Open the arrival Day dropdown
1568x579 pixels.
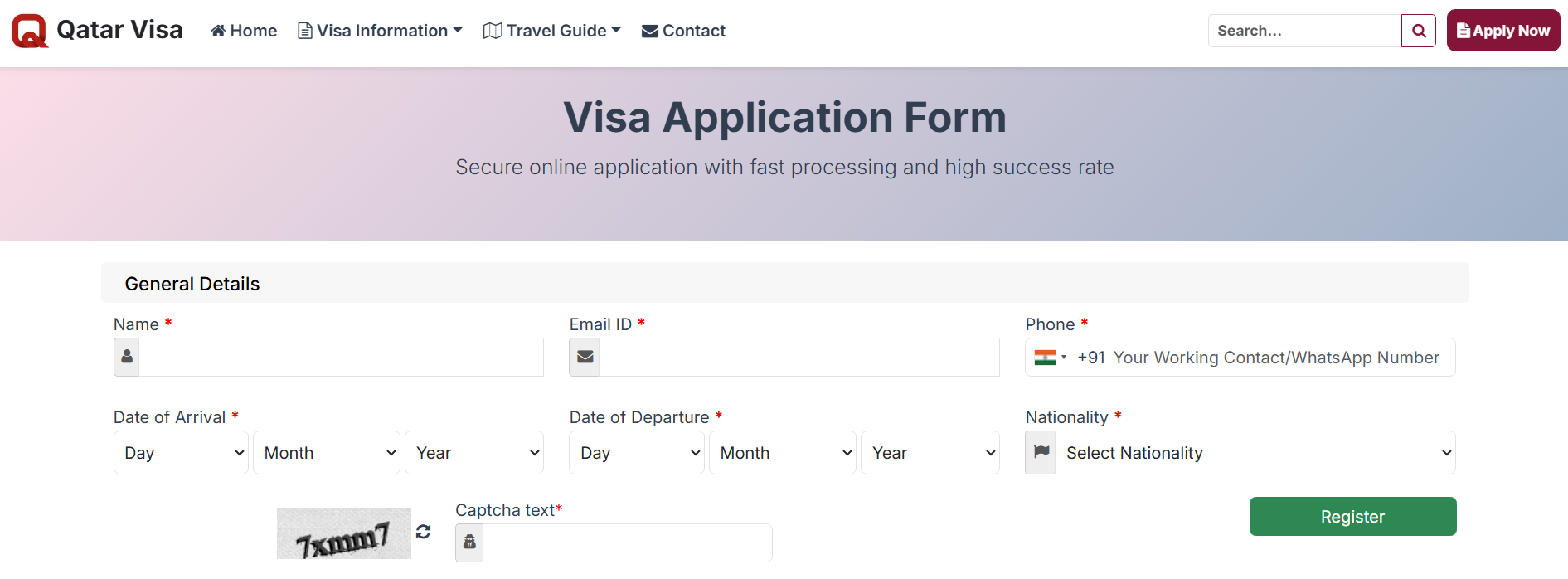pos(181,453)
